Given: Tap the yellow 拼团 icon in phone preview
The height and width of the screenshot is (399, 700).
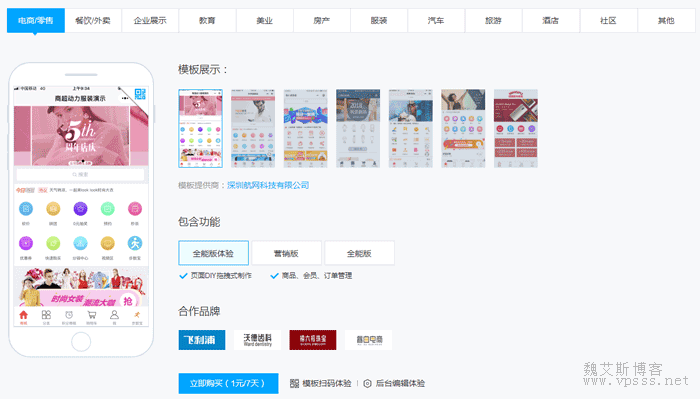Looking at the screenshot, I should tap(53, 208).
